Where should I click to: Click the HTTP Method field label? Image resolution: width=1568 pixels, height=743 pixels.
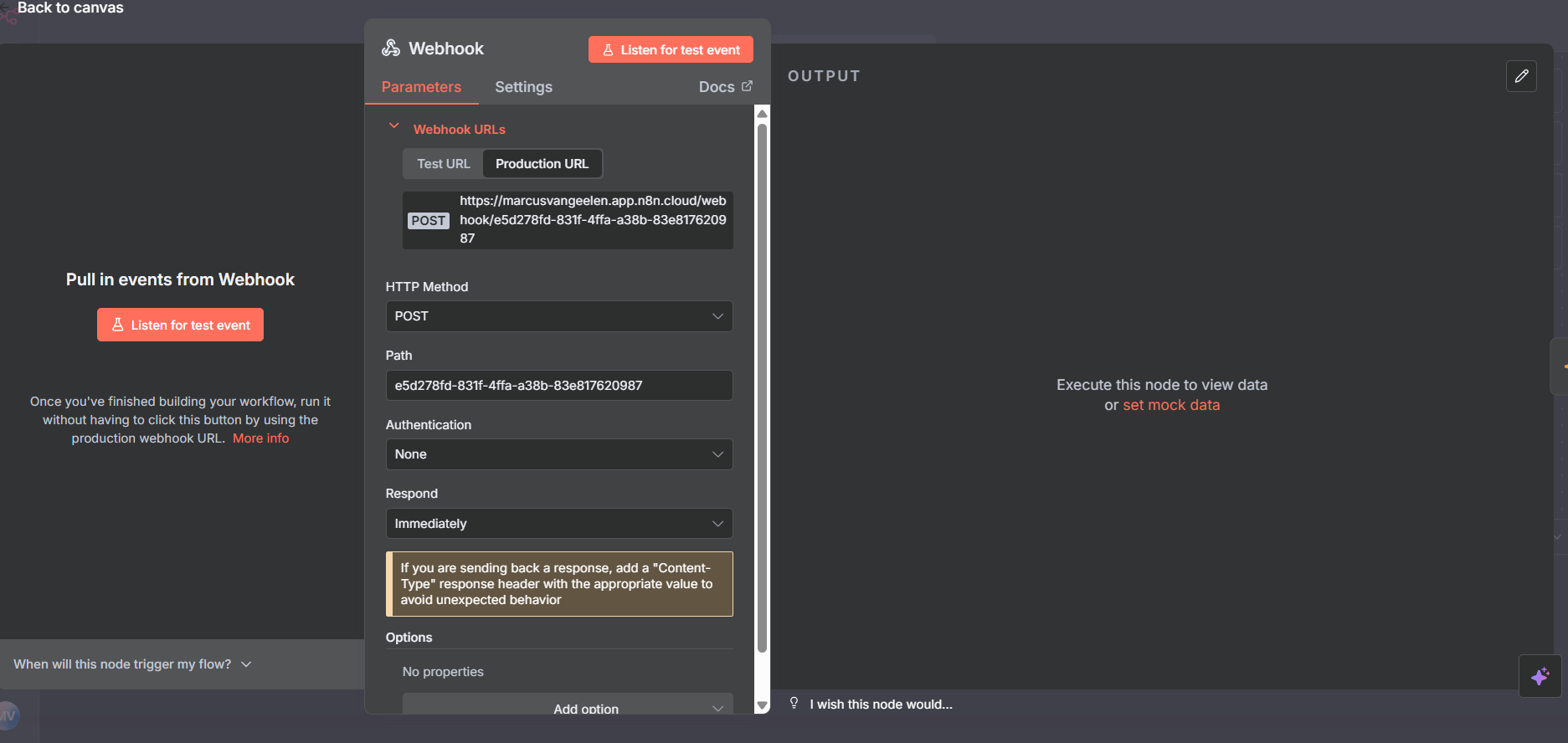pyautogui.click(x=427, y=287)
